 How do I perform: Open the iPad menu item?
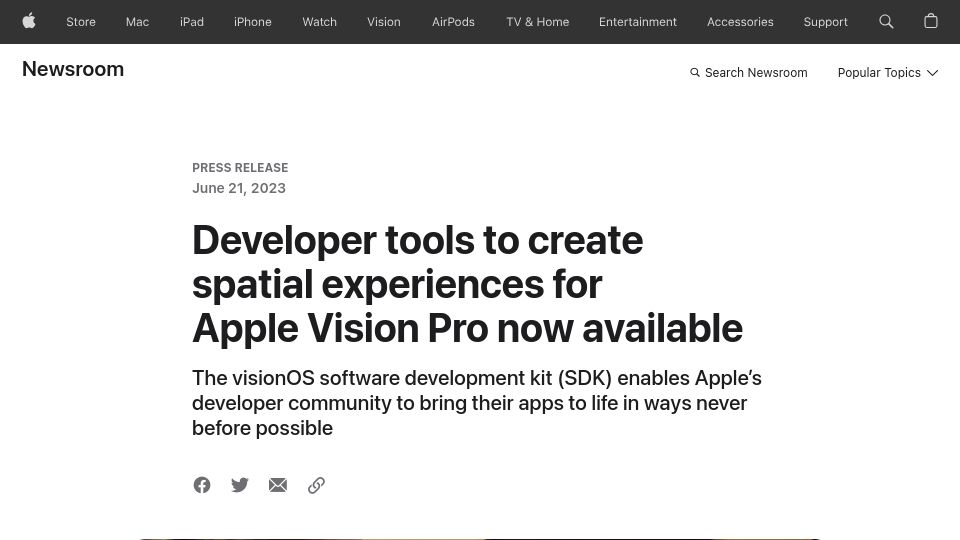tap(192, 22)
